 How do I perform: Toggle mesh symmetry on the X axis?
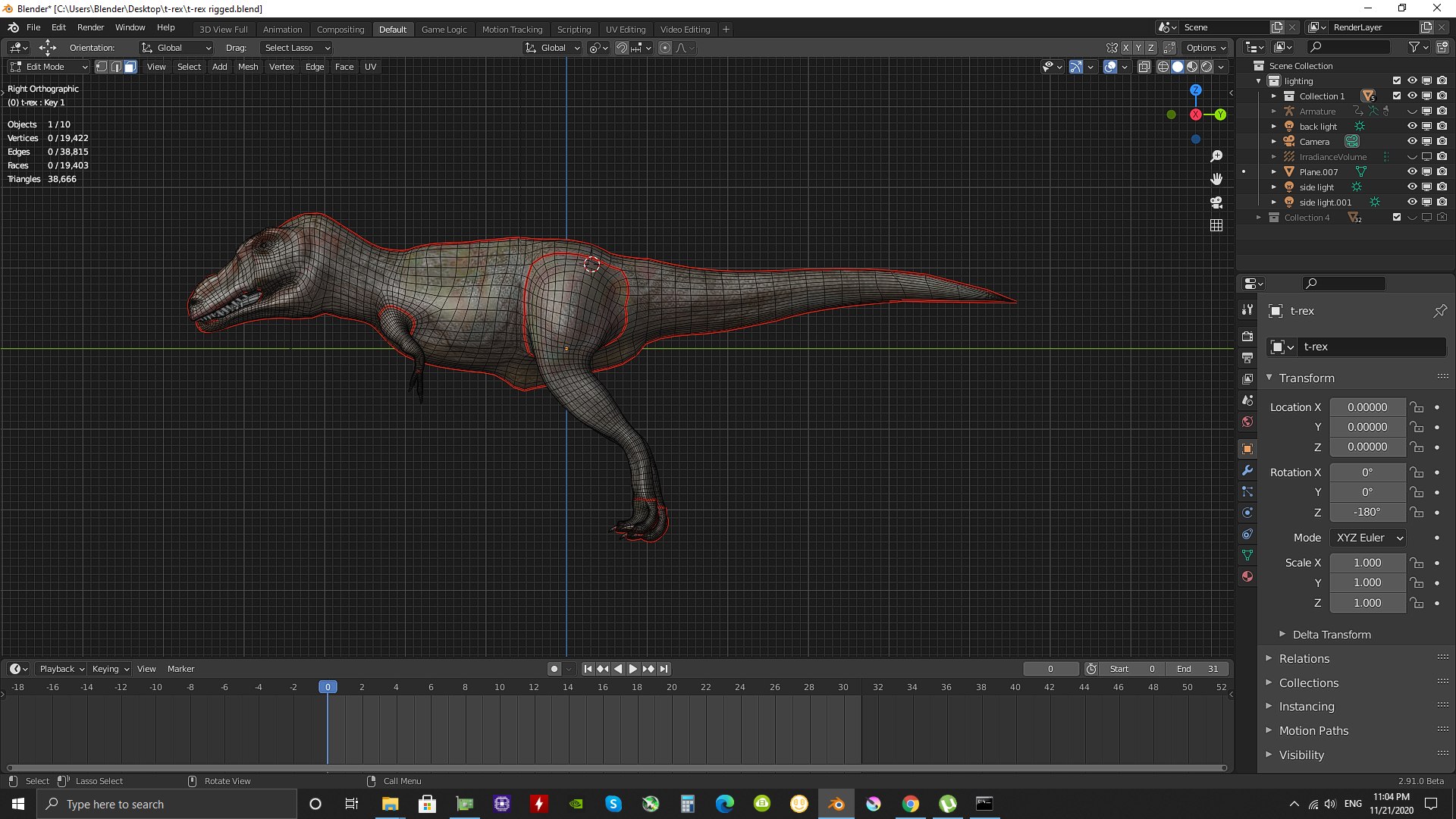pos(1126,48)
